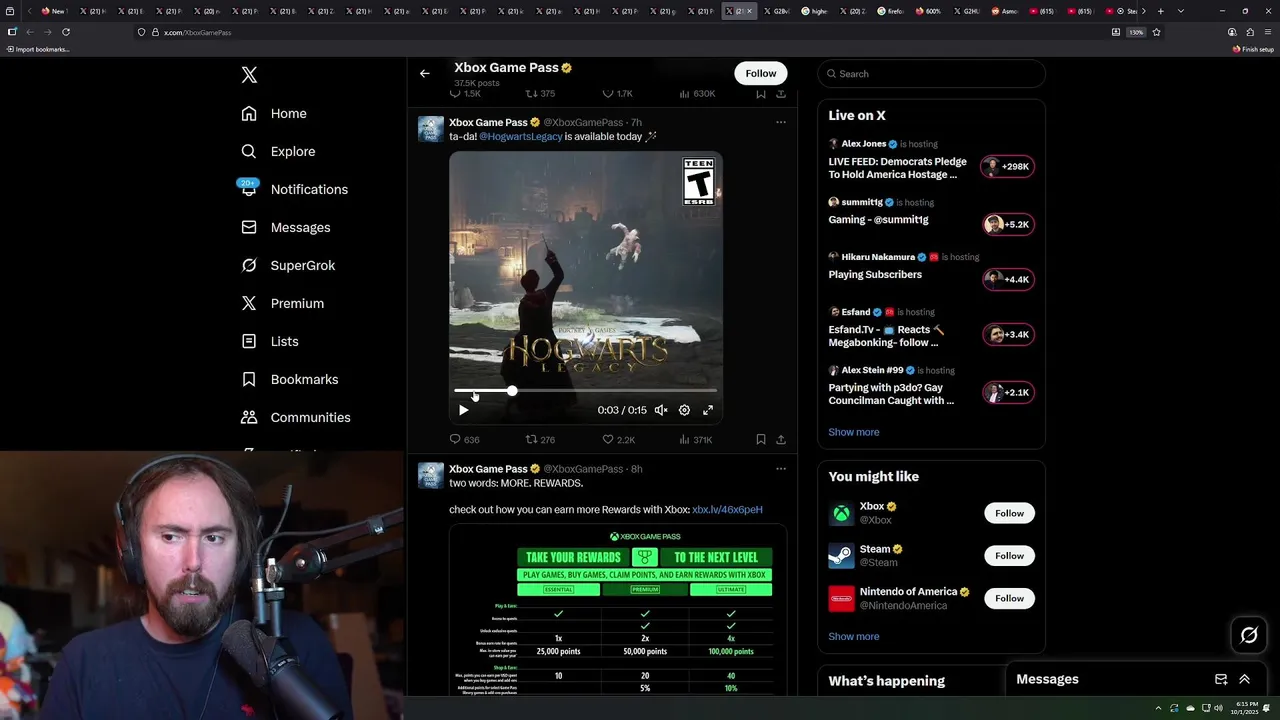This screenshot has width=1280, height=720.
Task: Expand the Messages drawer
Action: [1244, 679]
